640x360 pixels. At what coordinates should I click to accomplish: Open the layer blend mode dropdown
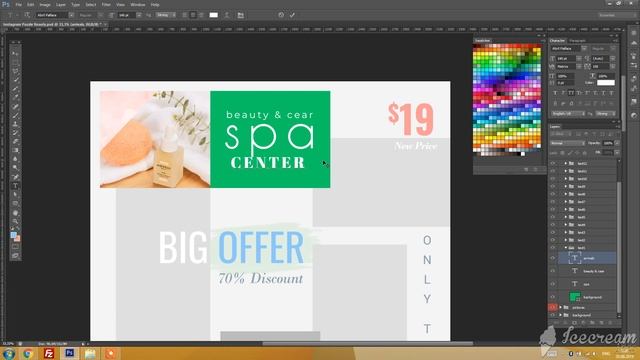pyautogui.click(x=568, y=143)
